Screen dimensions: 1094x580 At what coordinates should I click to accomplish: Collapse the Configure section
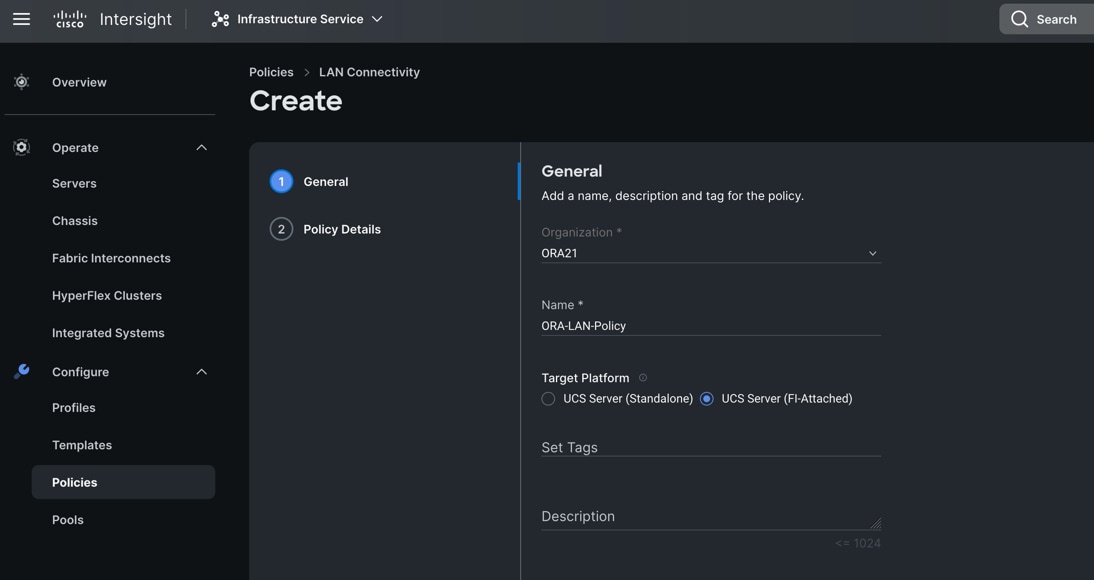point(201,372)
